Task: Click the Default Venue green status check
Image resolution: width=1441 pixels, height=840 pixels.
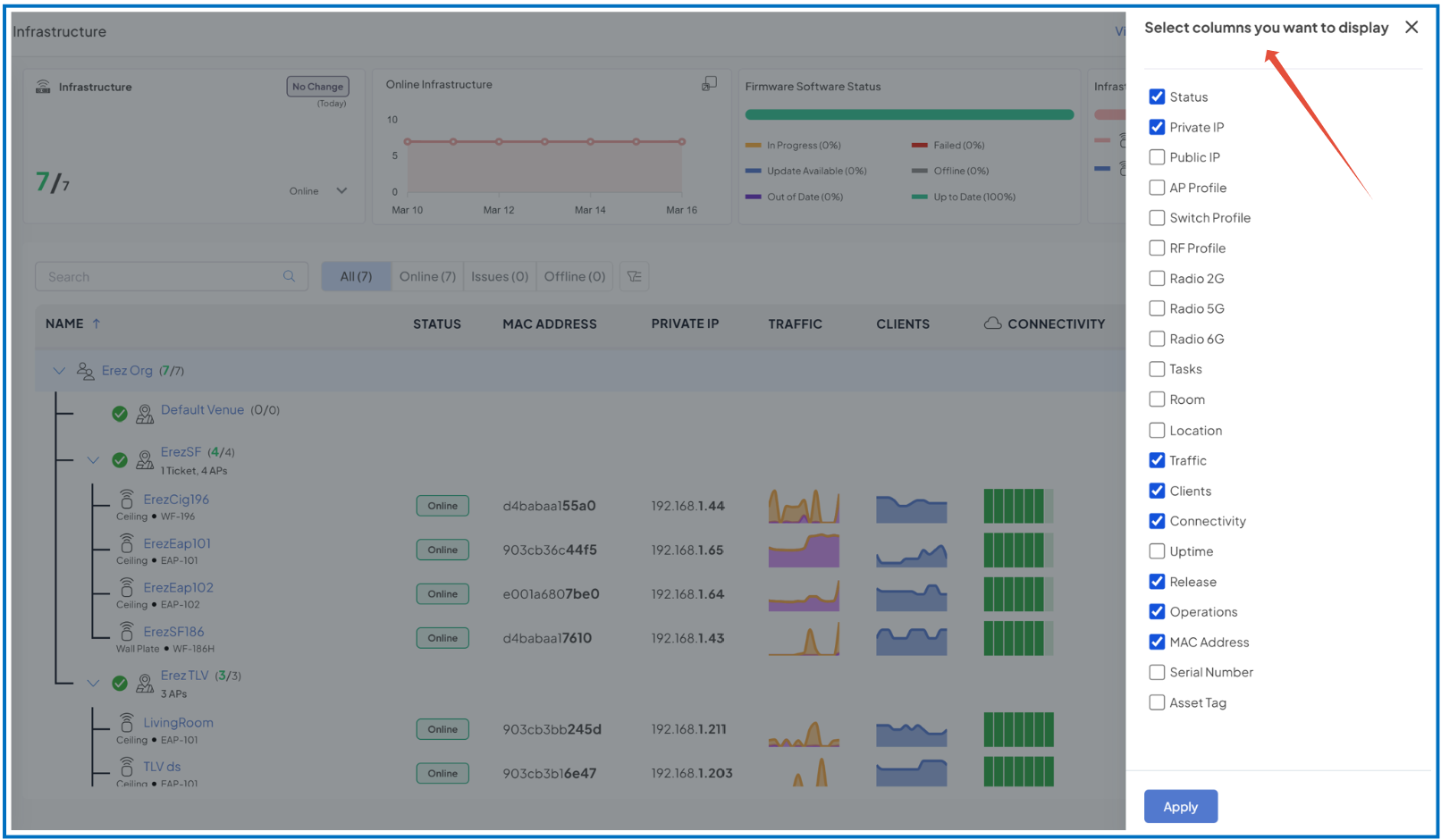Action: 119,413
